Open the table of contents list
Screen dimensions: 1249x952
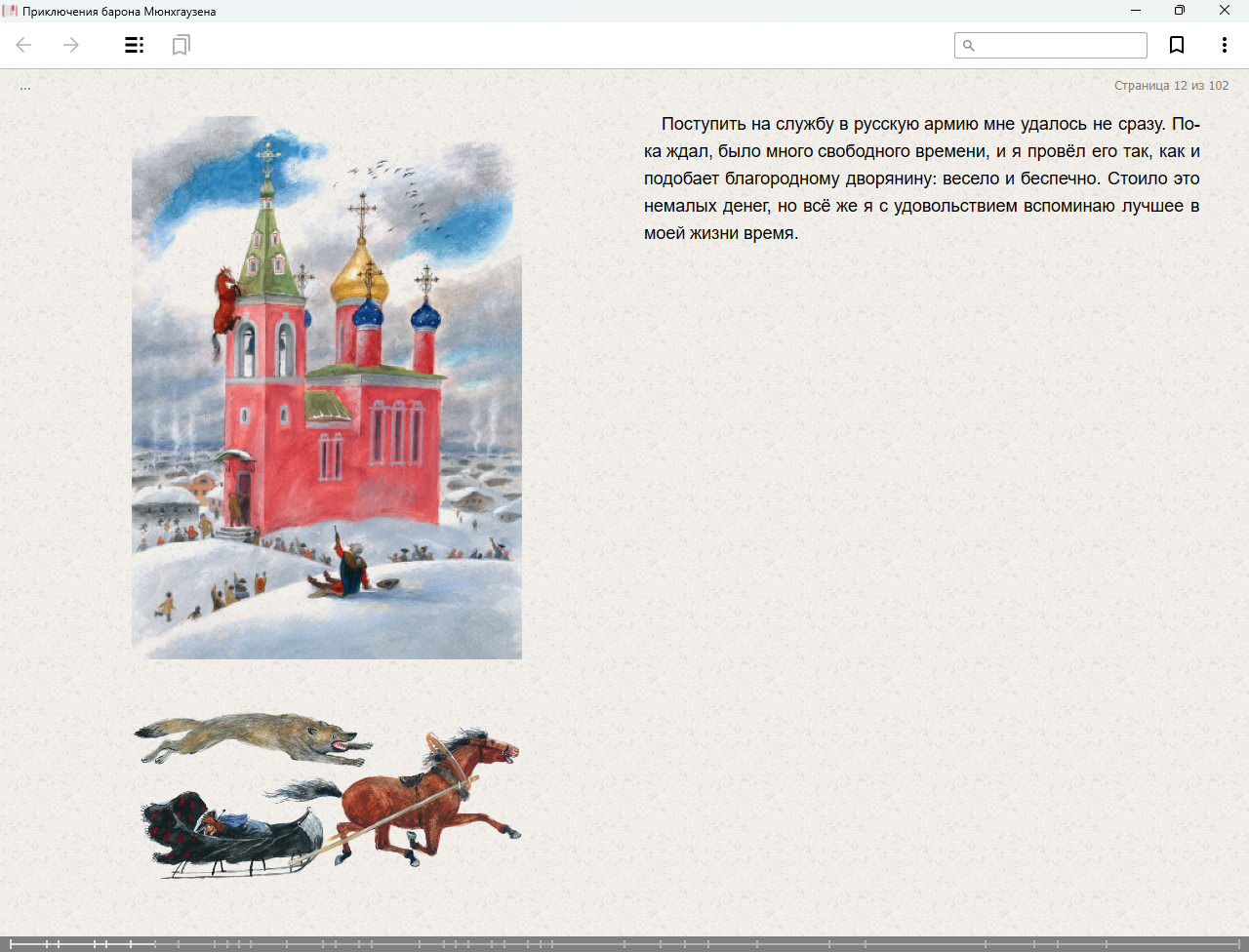point(135,45)
